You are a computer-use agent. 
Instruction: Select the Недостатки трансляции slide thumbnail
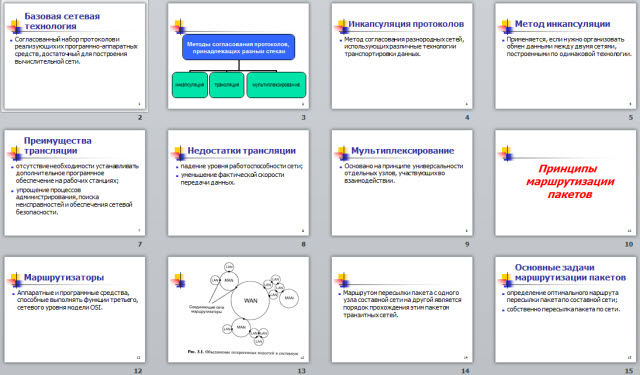tap(238, 183)
